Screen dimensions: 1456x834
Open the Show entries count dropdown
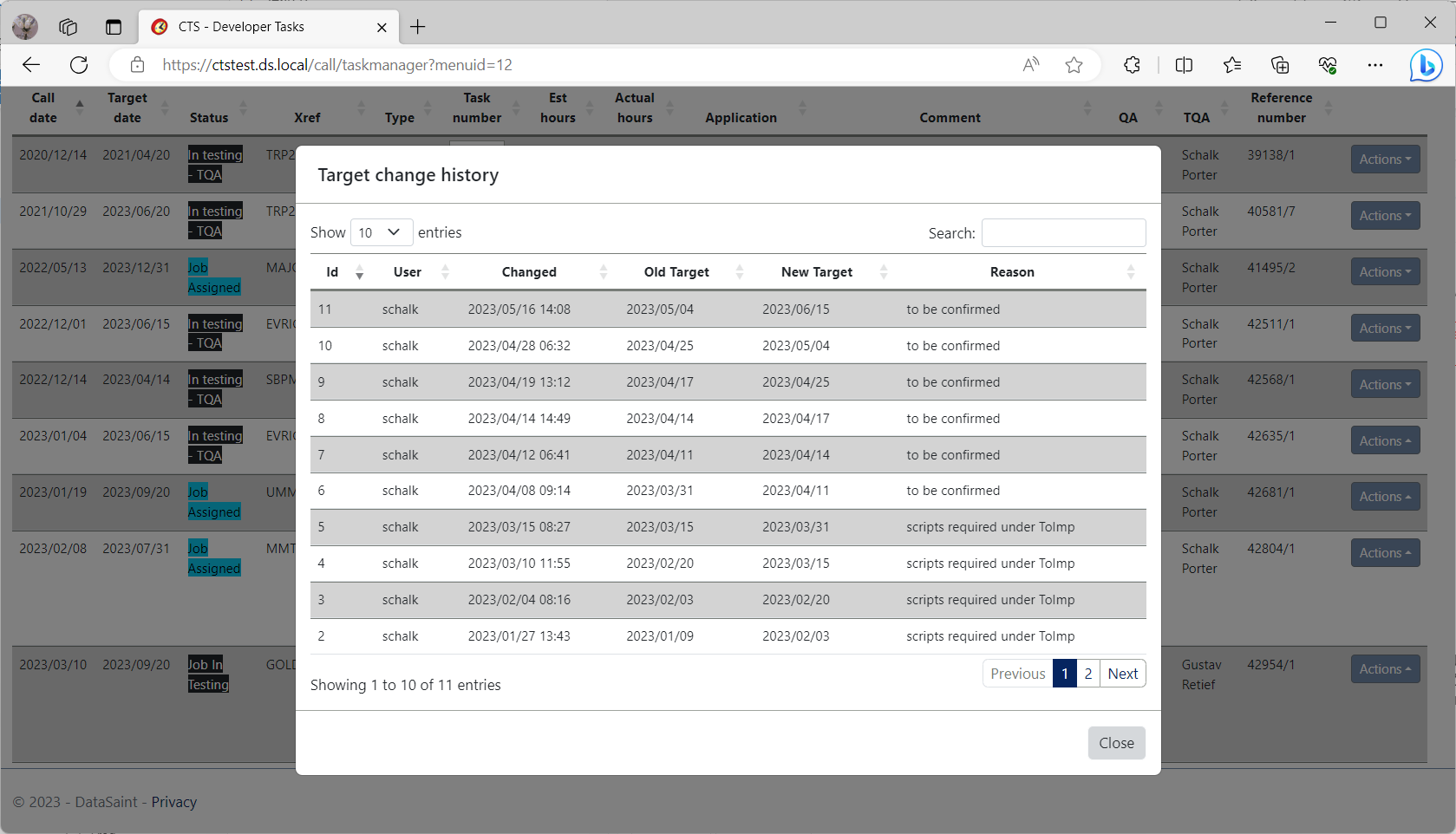pos(382,232)
